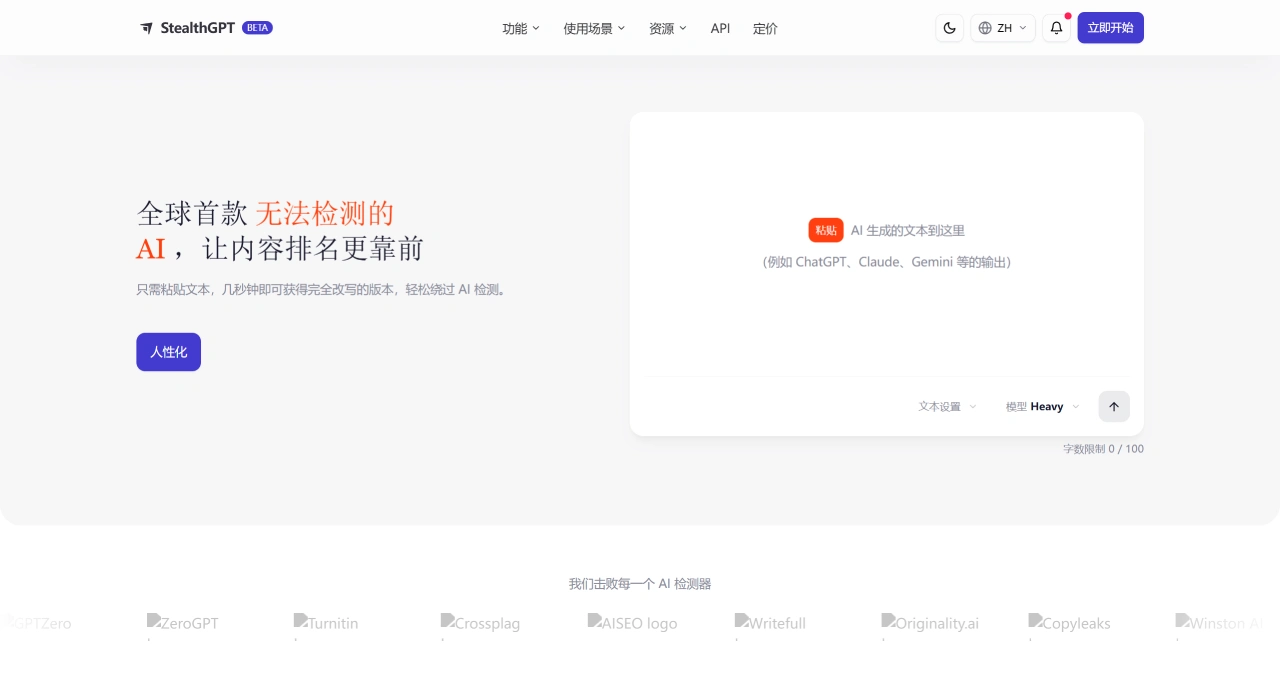The image size is (1280, 698).
Task: Open the ZH language selector dropdown
Action: click(1002, 28)
